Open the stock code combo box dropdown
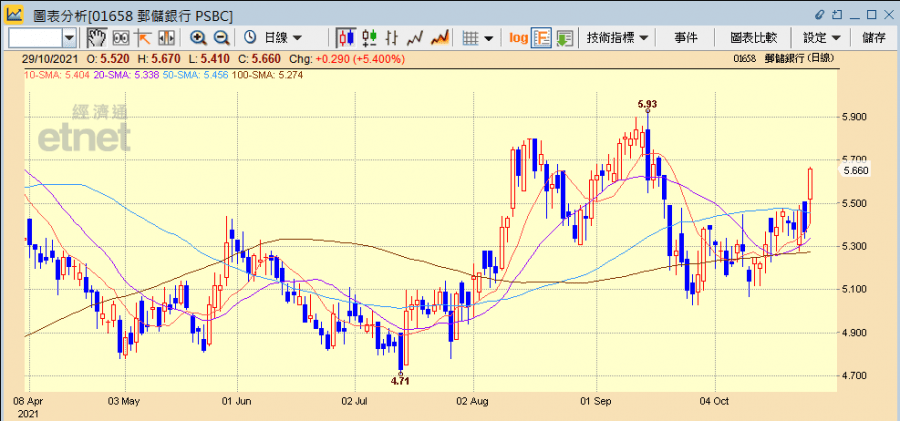The height and width of the screenshot is (421, 900). (x=69, y=37)
